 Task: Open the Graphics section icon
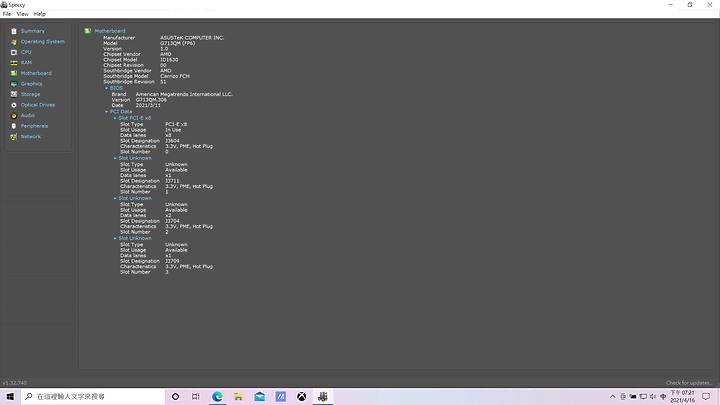[14, 84]
